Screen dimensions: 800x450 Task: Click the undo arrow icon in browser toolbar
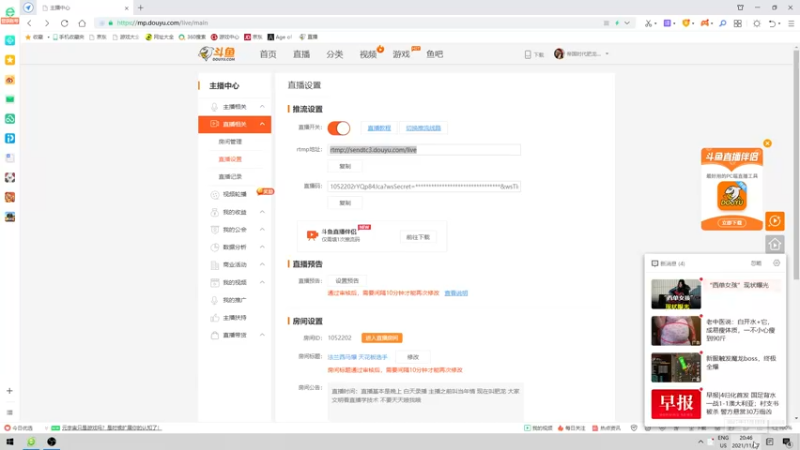pyautogui.click(x=772, y=23)
